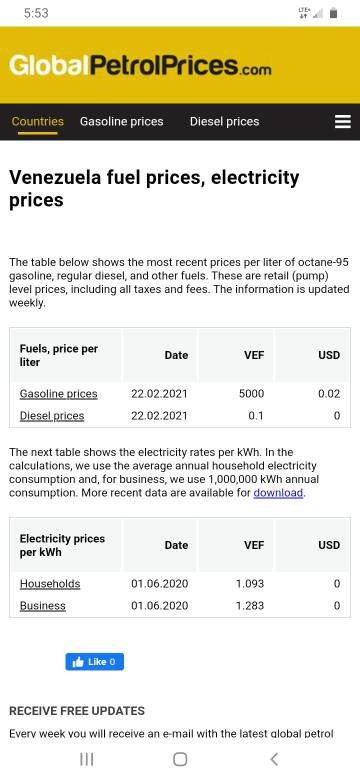Screen dimensions: 360x780
Task: Click the Venezuela fuel prices heading
Action: point(154,189)
